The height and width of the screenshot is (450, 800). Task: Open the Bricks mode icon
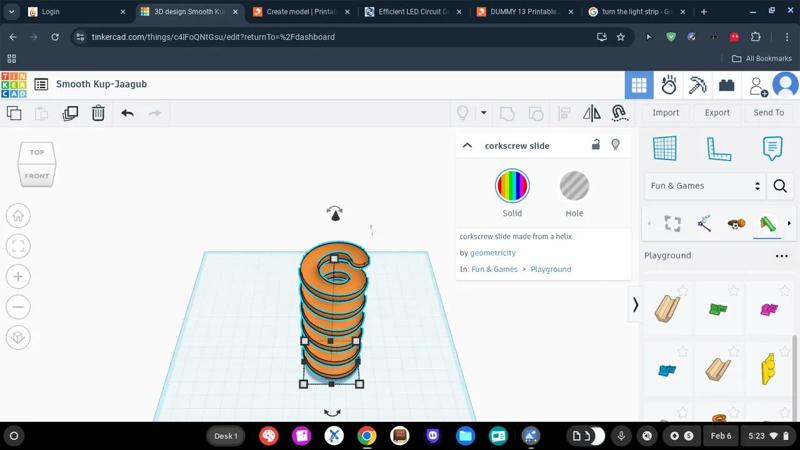[x=727, y=85]
